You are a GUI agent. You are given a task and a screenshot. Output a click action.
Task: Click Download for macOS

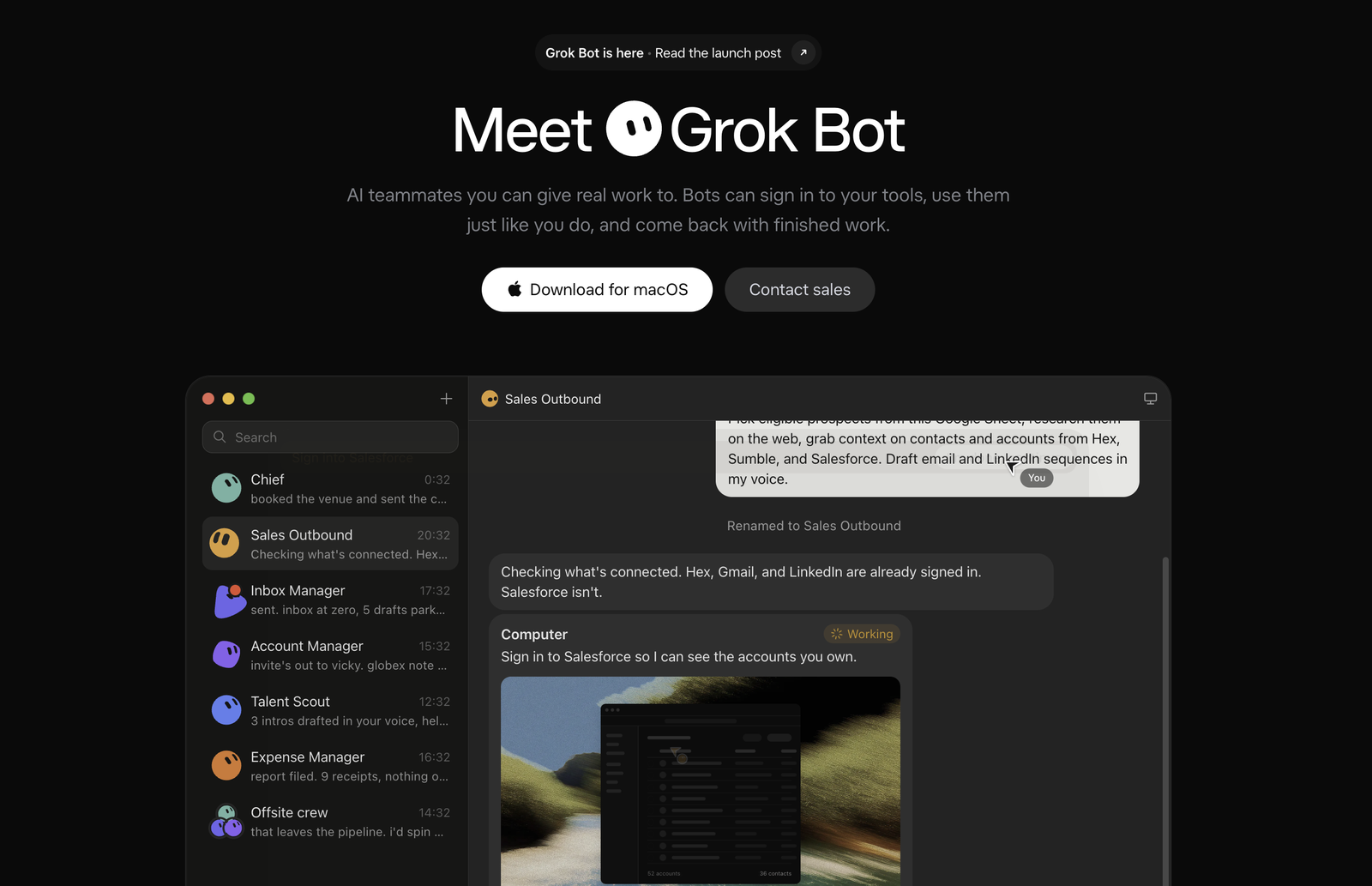(597, 290)
